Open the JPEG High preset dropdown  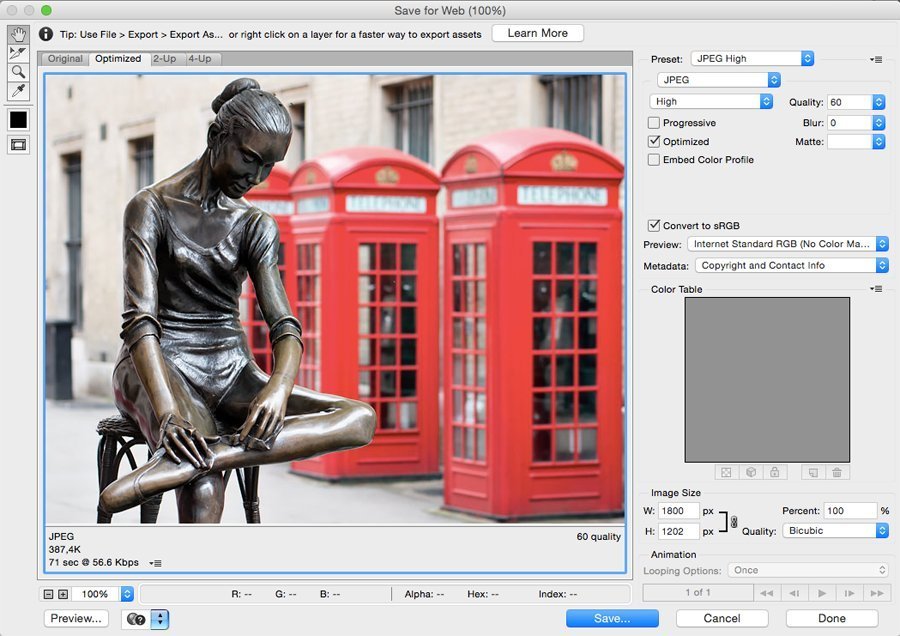click(x=752, y=58)
